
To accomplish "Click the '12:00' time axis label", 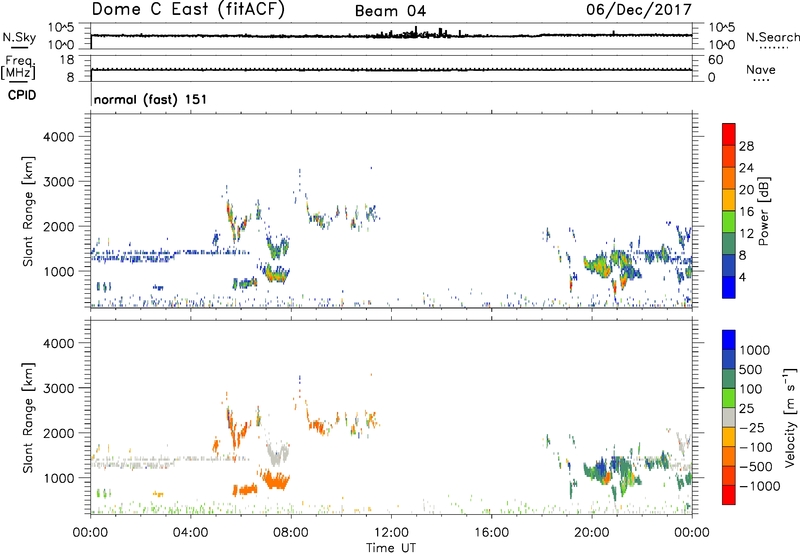I will 391,533.
